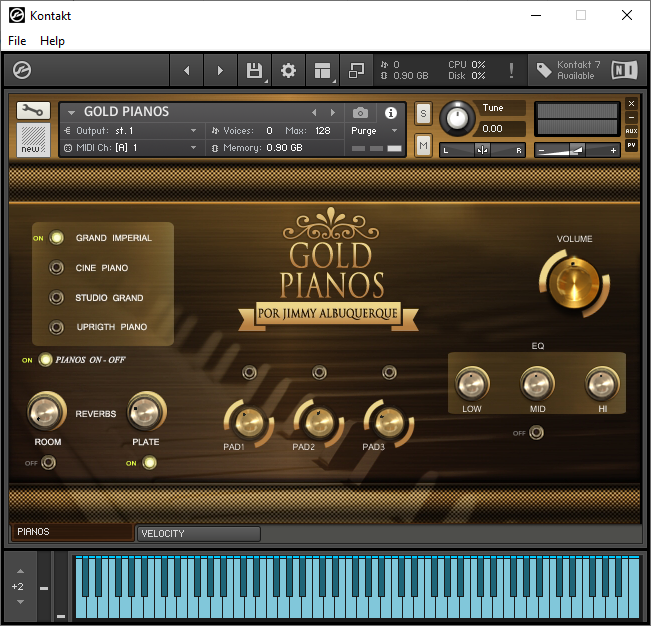Show instrument info with the i icon
This screenshot has height=626, width=651.
coord(391,113)
